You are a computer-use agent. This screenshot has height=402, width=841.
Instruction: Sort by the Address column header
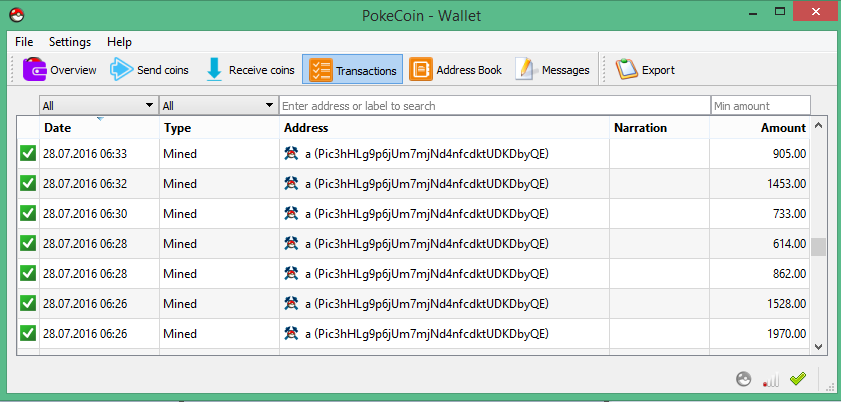pos(444,128)
